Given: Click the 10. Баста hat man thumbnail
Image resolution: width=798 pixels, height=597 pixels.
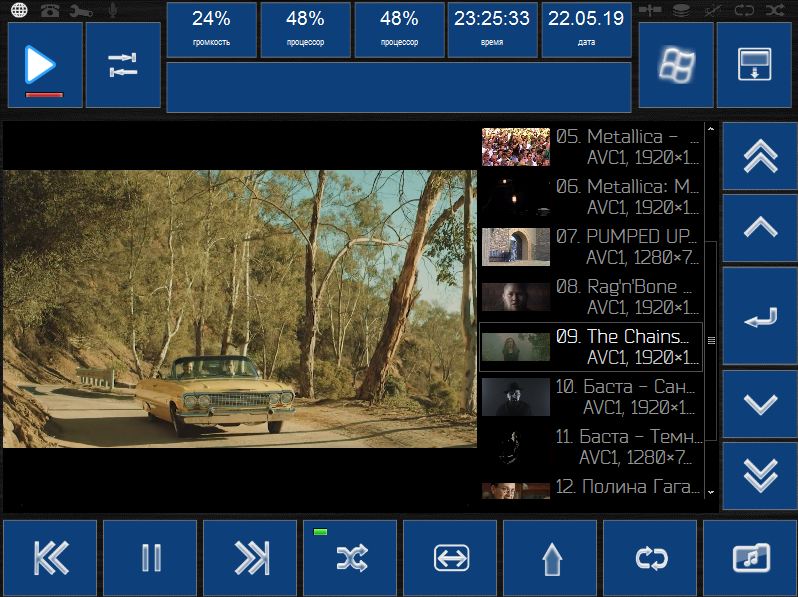Looking at the screenshot, I should [x=516, y=396].
